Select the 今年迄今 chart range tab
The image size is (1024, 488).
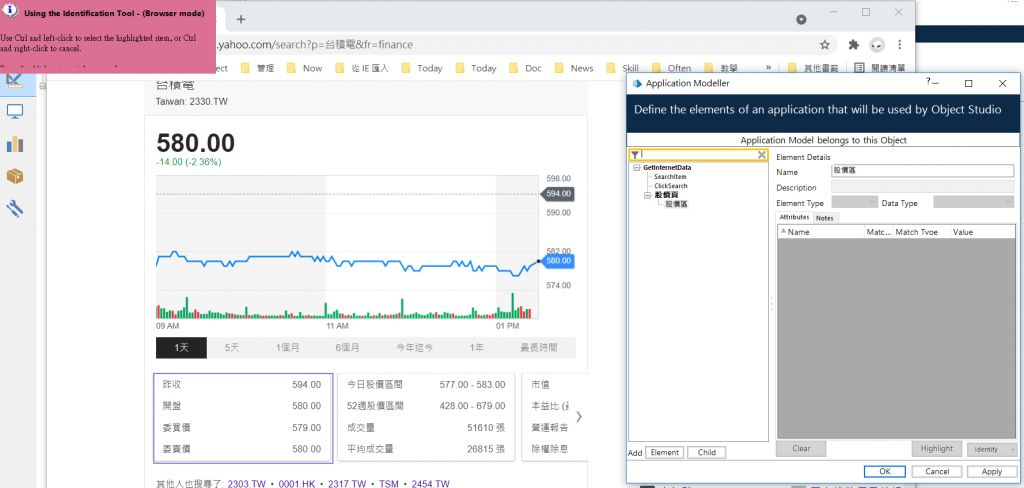(x=415, y=348)
